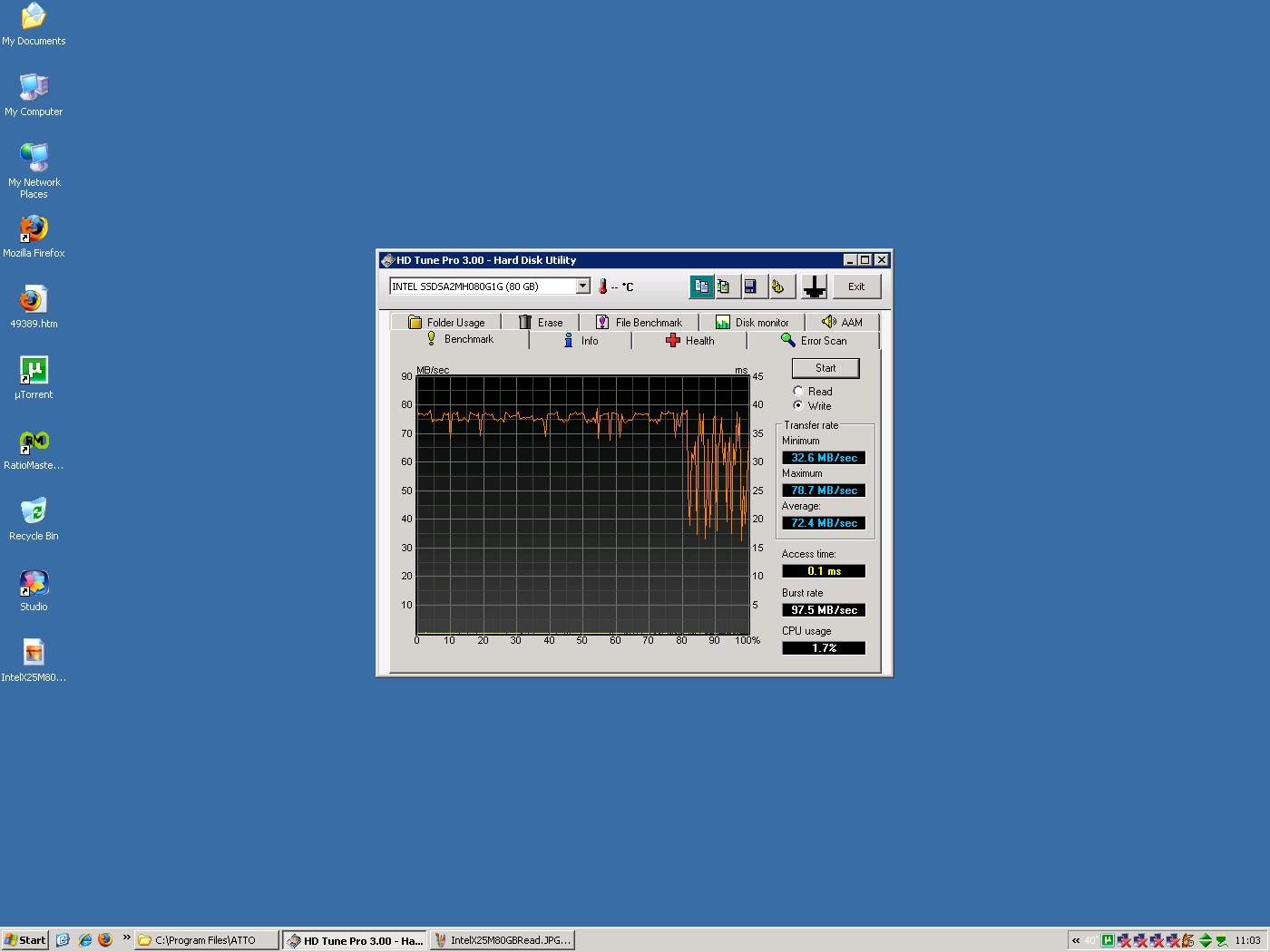The image size is (1270, 952).
Task: Open the Windows Start menu
Action: click(x=24, y=940)
